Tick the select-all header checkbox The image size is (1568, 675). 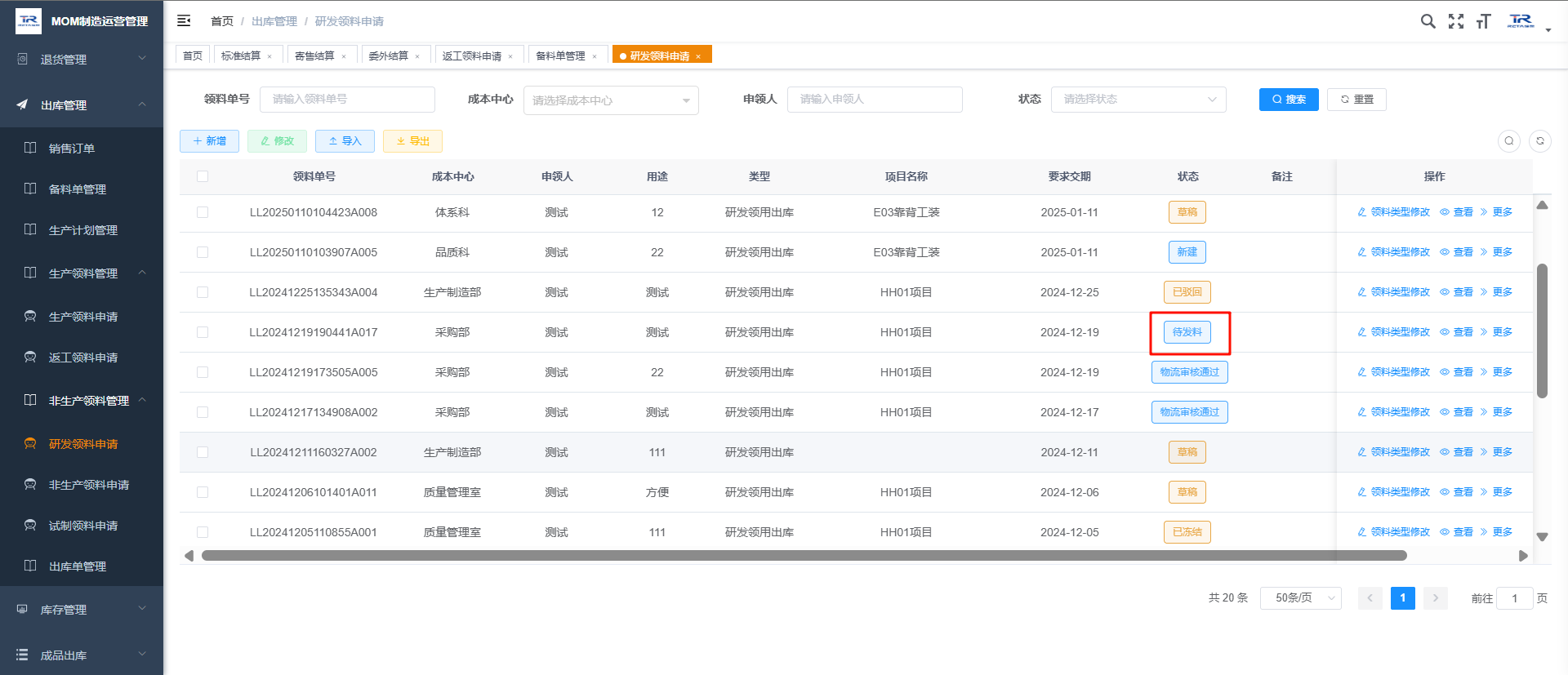pos(203,176)
